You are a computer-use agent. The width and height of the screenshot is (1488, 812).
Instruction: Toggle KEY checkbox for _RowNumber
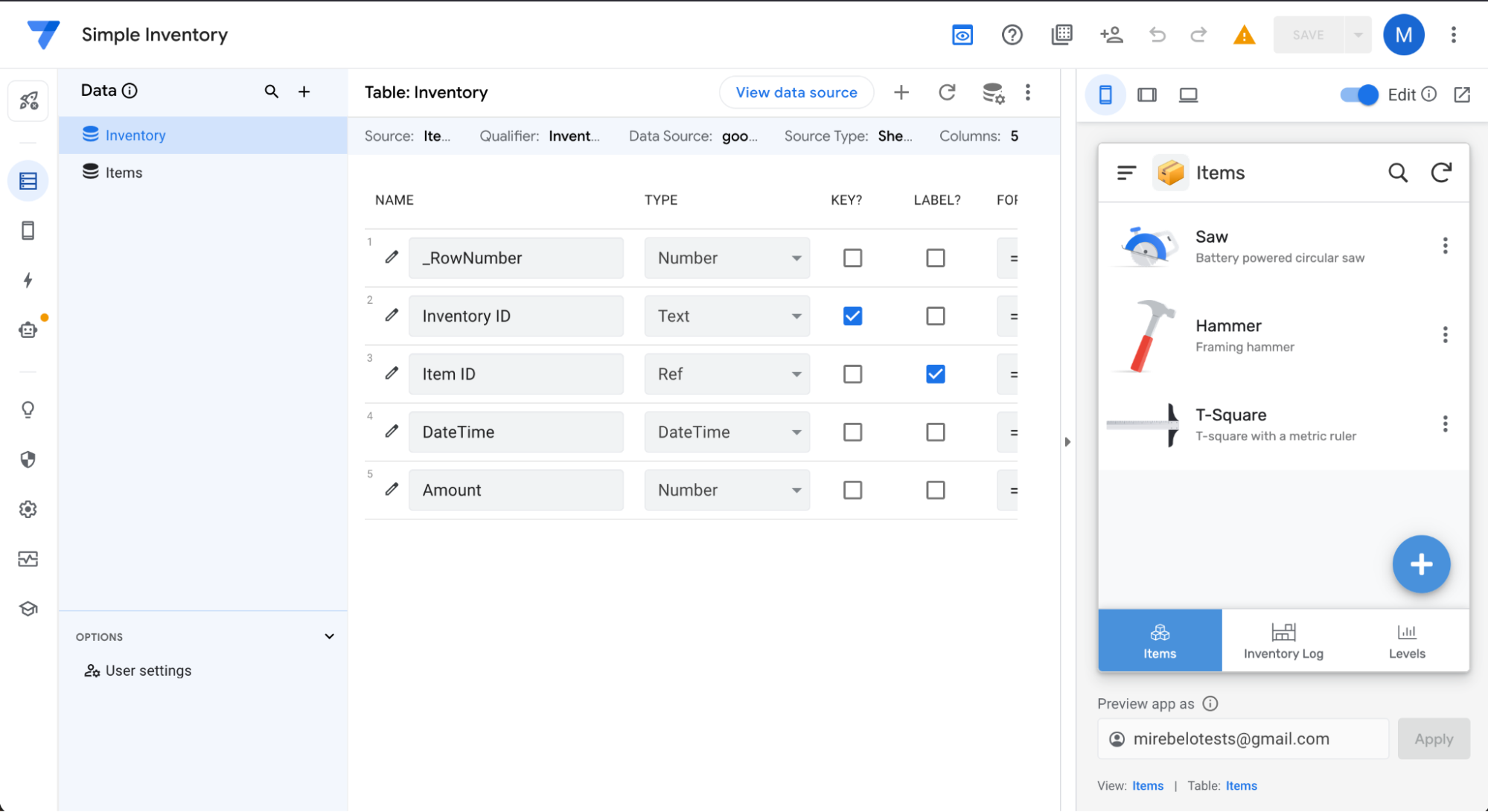click(852, 258)
